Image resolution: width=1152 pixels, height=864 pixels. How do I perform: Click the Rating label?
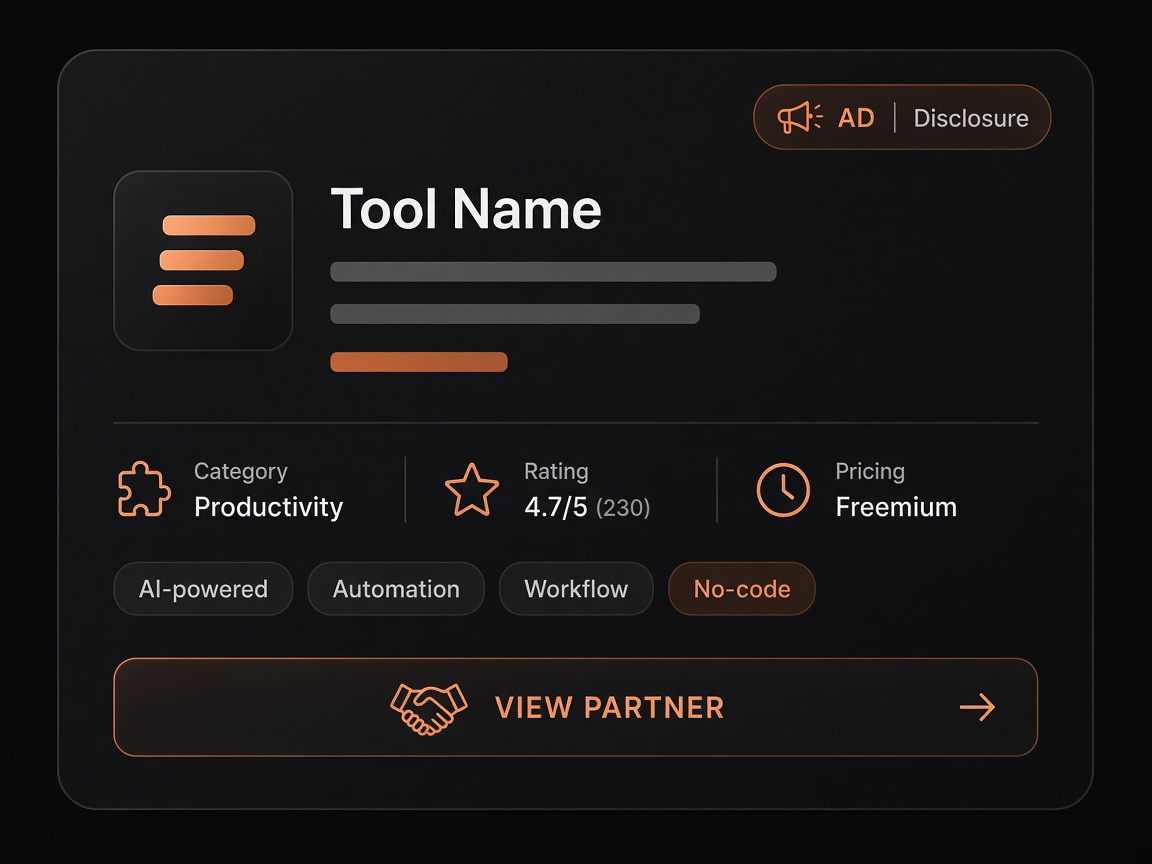[x=556, y=471]
